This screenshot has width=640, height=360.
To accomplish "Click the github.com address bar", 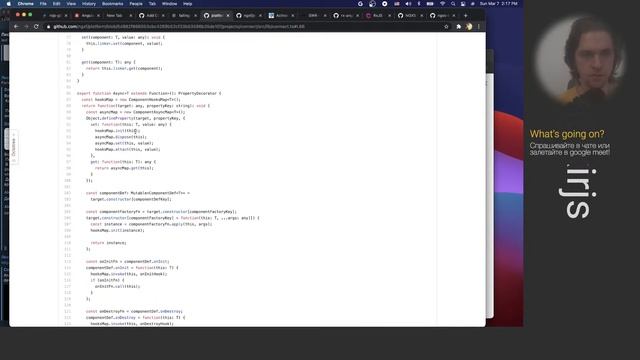I will pyautogui.click(x=245, y=27).
